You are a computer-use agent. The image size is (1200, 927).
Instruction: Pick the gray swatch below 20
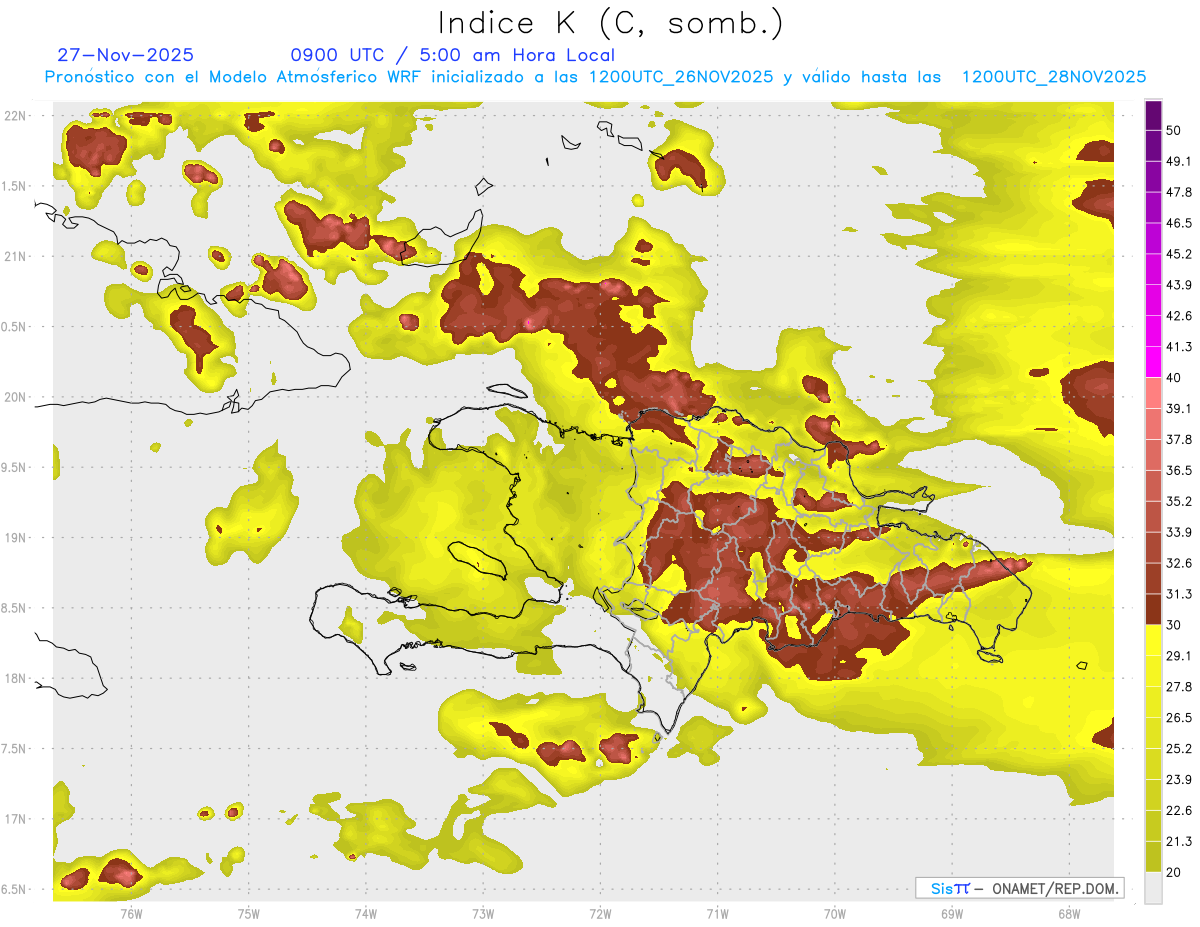pyautogui.click(x=1153, y=887)
